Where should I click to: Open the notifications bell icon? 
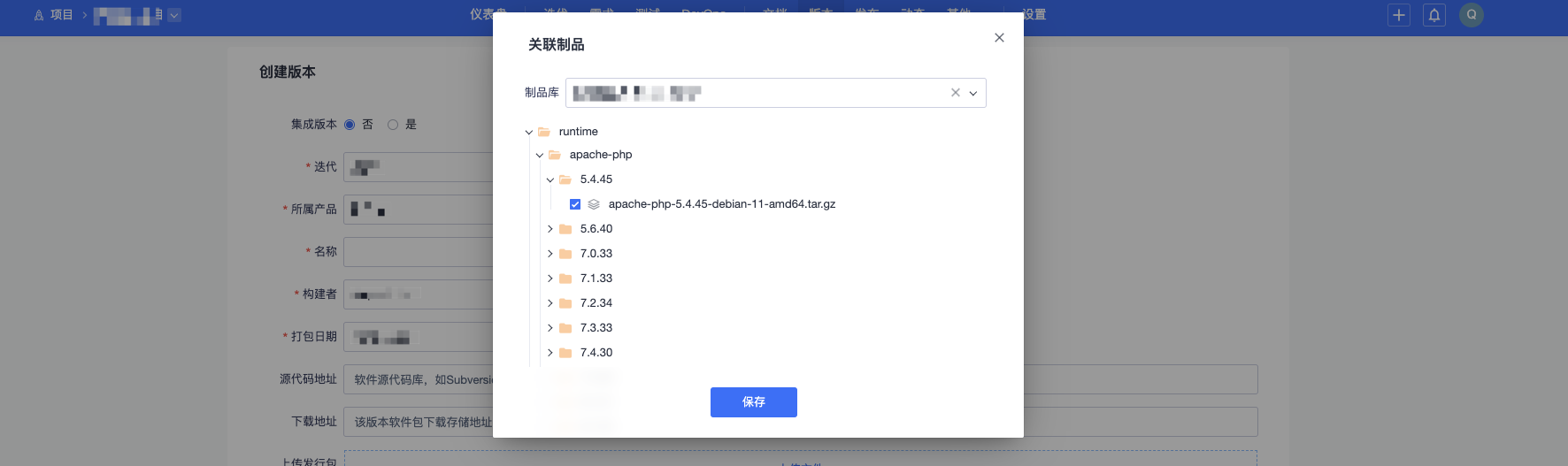[x=1434, y=15]
